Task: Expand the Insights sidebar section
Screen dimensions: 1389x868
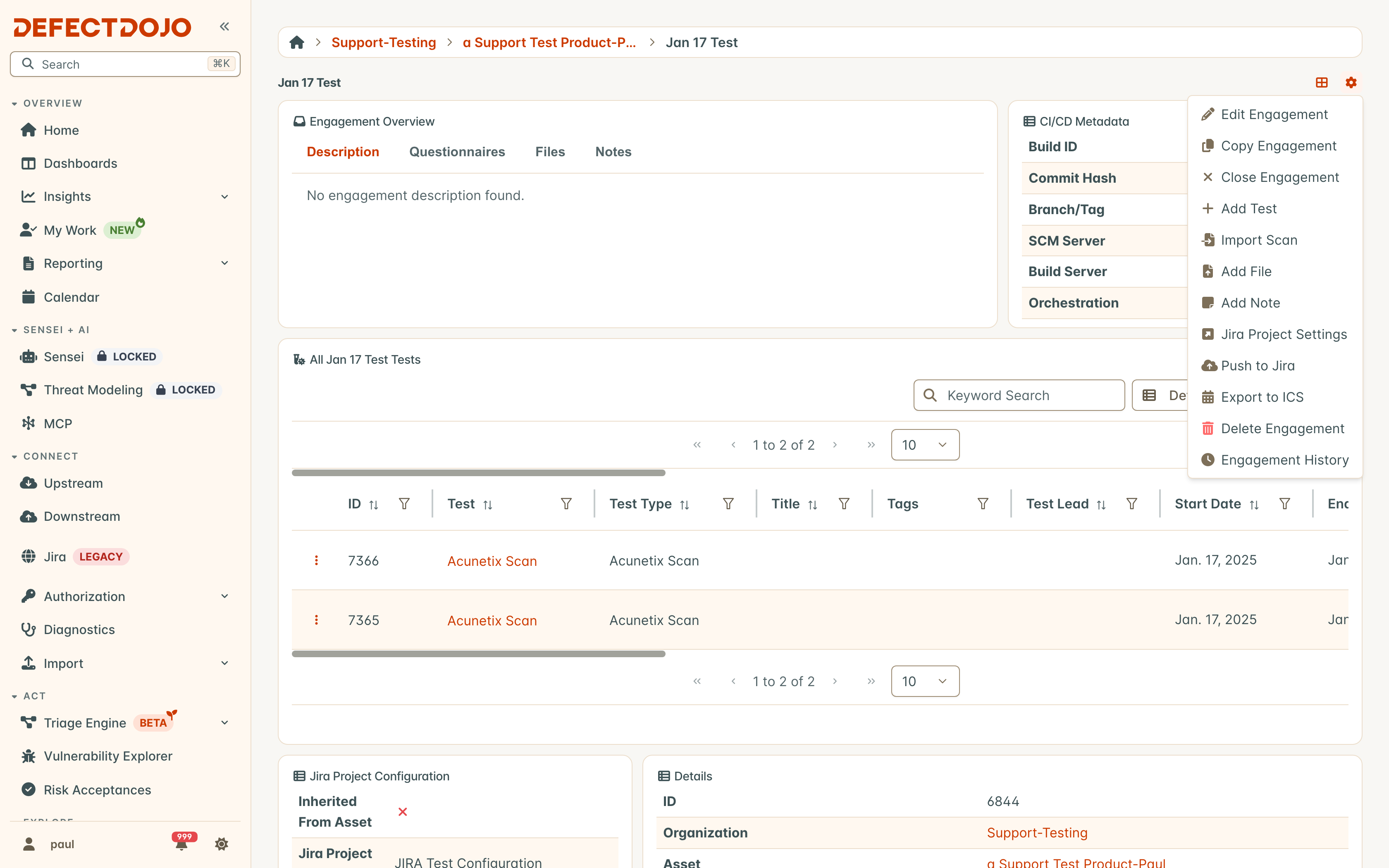Action: pyautogui.click(x=224, y=197)
